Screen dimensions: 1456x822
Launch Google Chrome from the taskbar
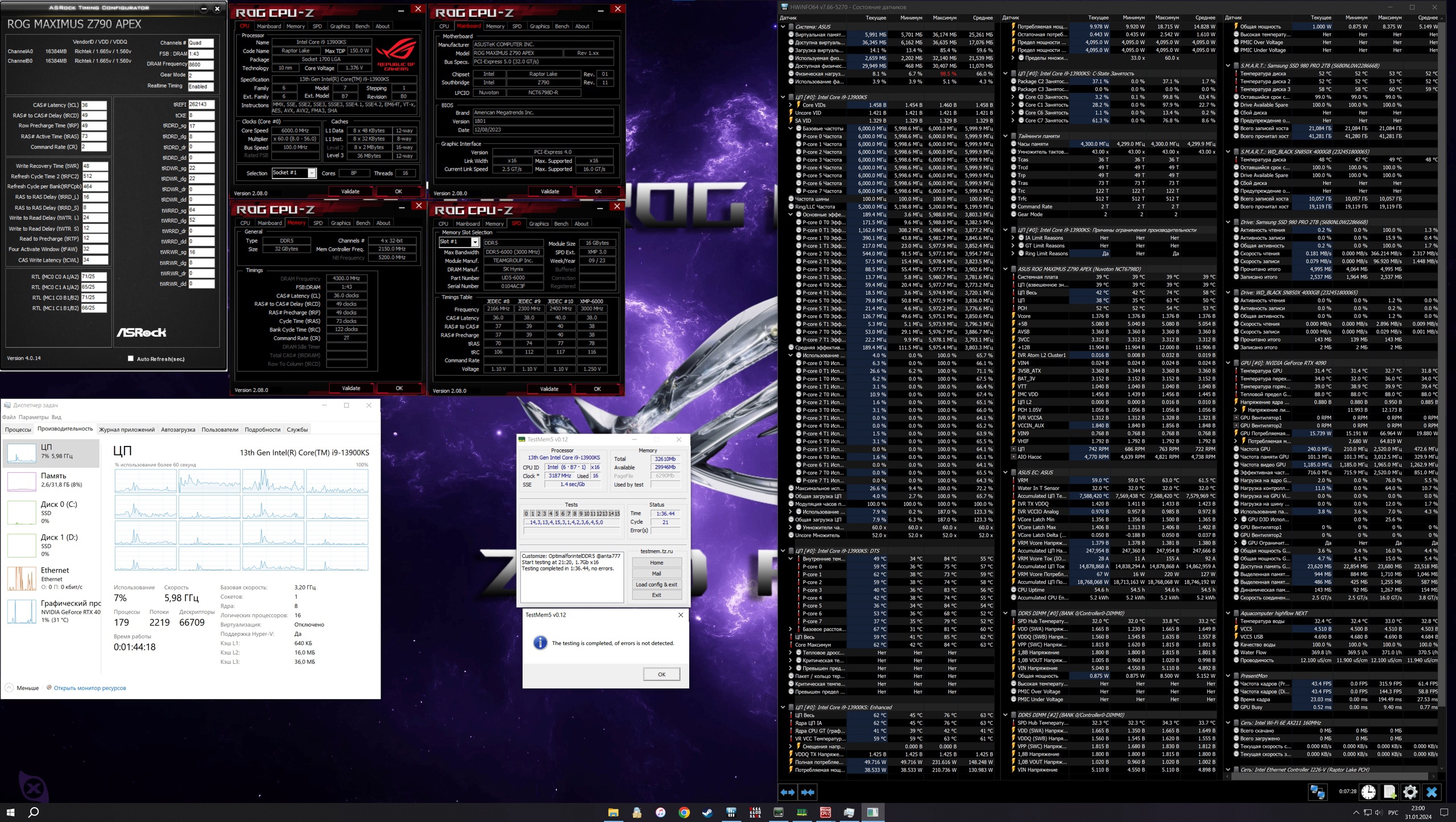[x=684, y=812]
